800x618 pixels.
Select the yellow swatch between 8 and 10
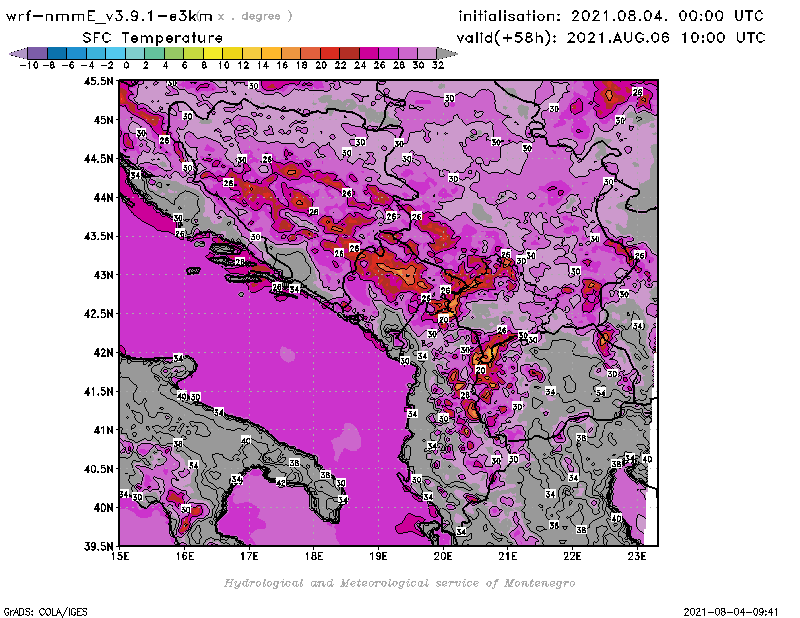213,53
